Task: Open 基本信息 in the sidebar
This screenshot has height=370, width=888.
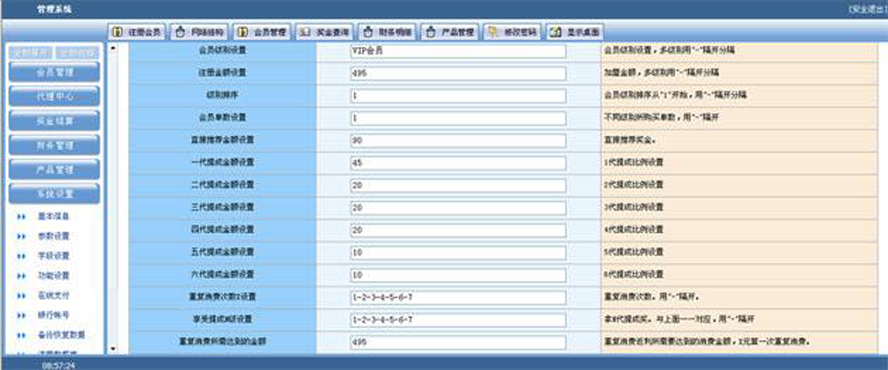Action: pos(53,216)
